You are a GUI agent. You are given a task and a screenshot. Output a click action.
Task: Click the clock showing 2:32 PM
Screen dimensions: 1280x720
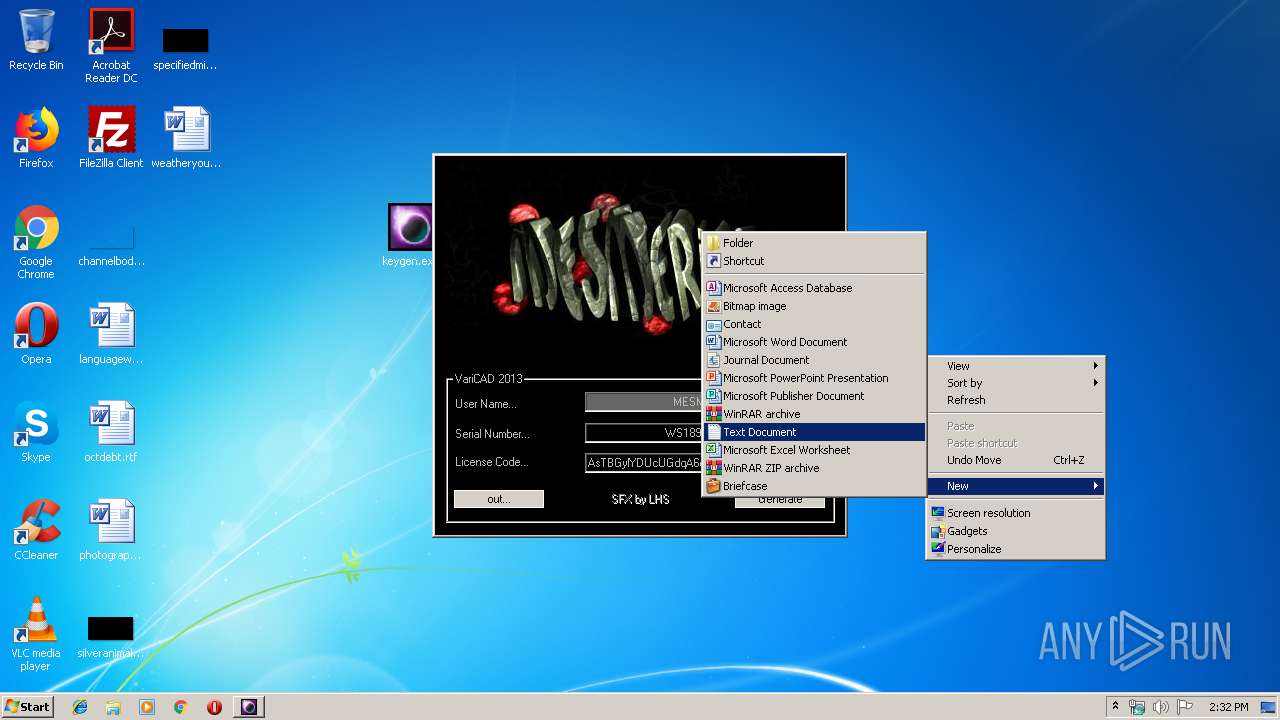[x=1228, y=707]
